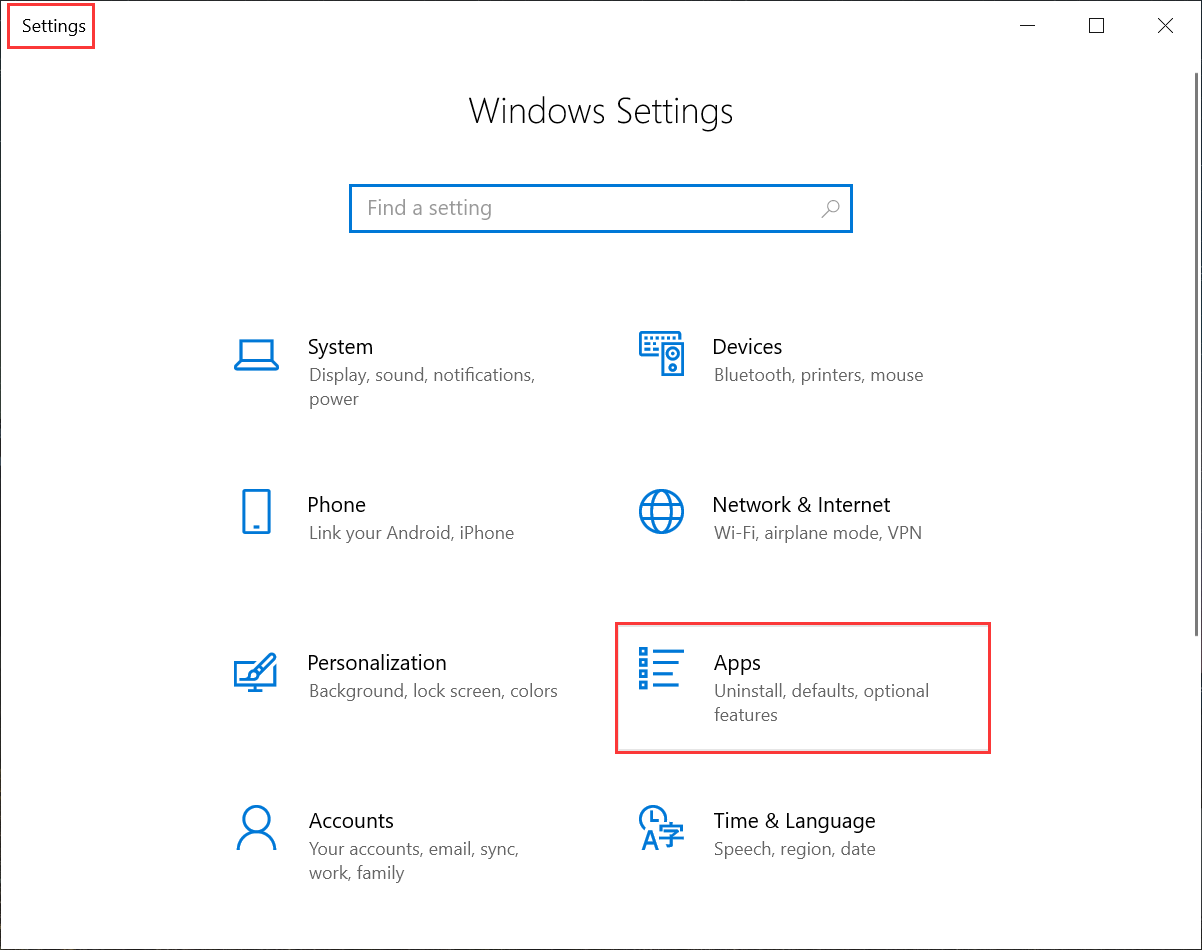Open the Personalization heading text
1202x950 pixels.
[377, 663]
